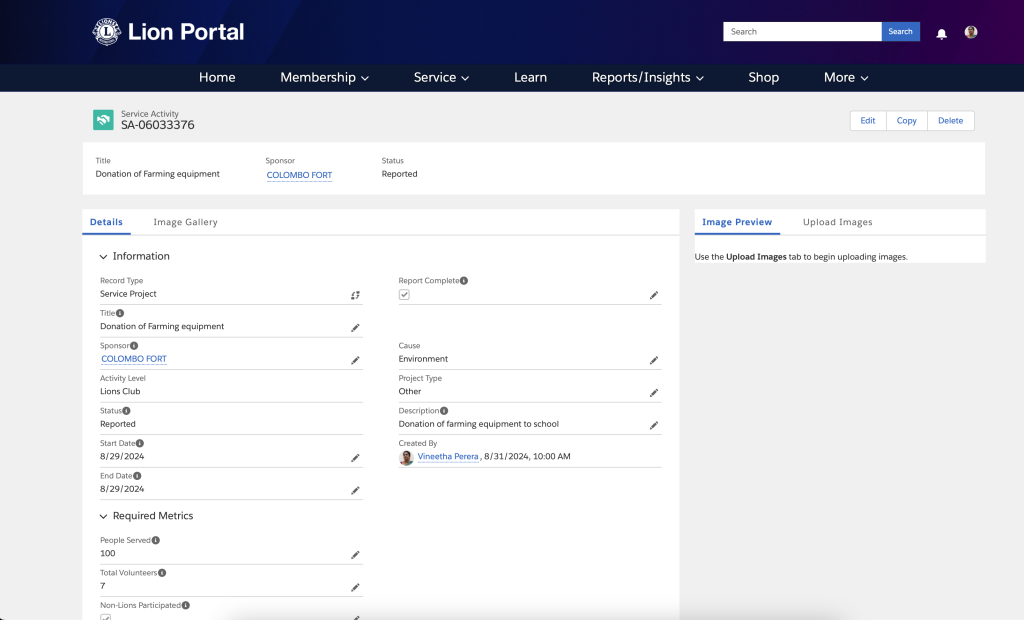Click the Service Activity handshake icon
Viewport: 1024px width, 620px height.
point(103,120)
